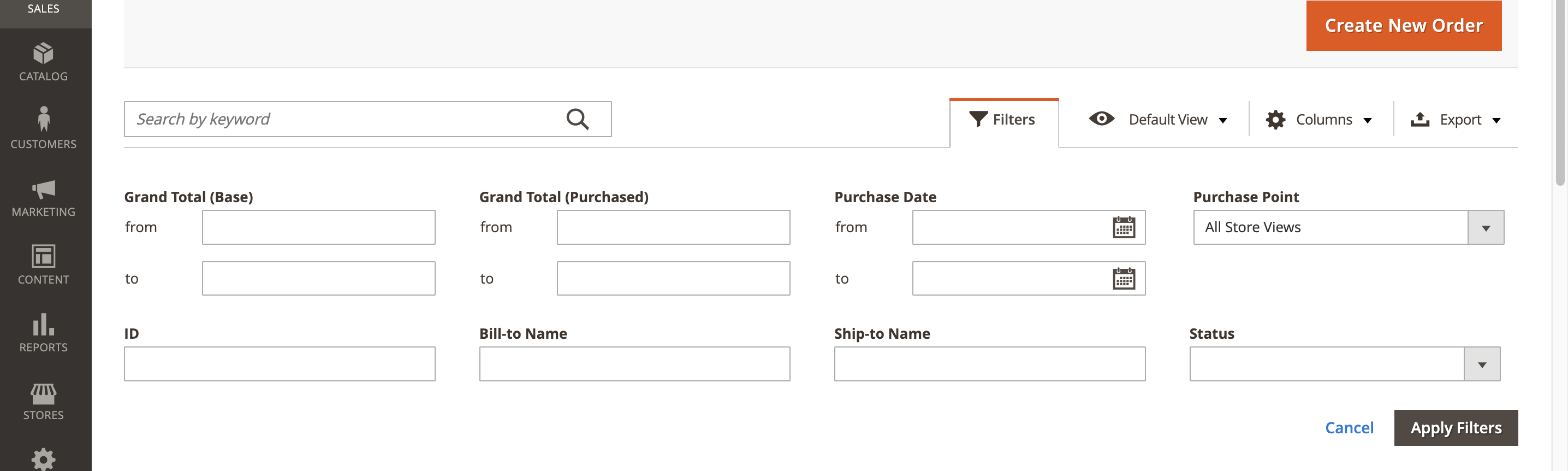Focus the Ship-to Name field
This screenshot has height=471, width=1568.
[x=990, y=364]
